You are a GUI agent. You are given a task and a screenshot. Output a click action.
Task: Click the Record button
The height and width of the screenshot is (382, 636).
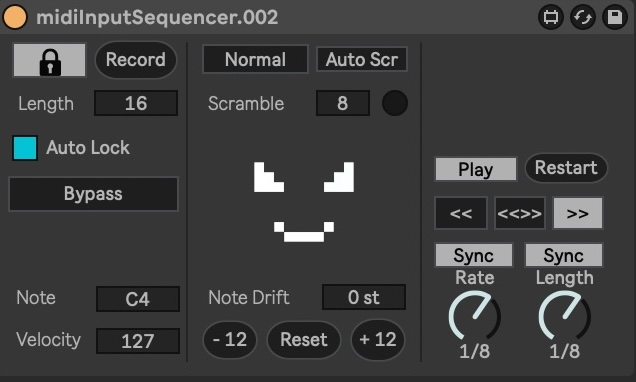[x=136, y=60]
